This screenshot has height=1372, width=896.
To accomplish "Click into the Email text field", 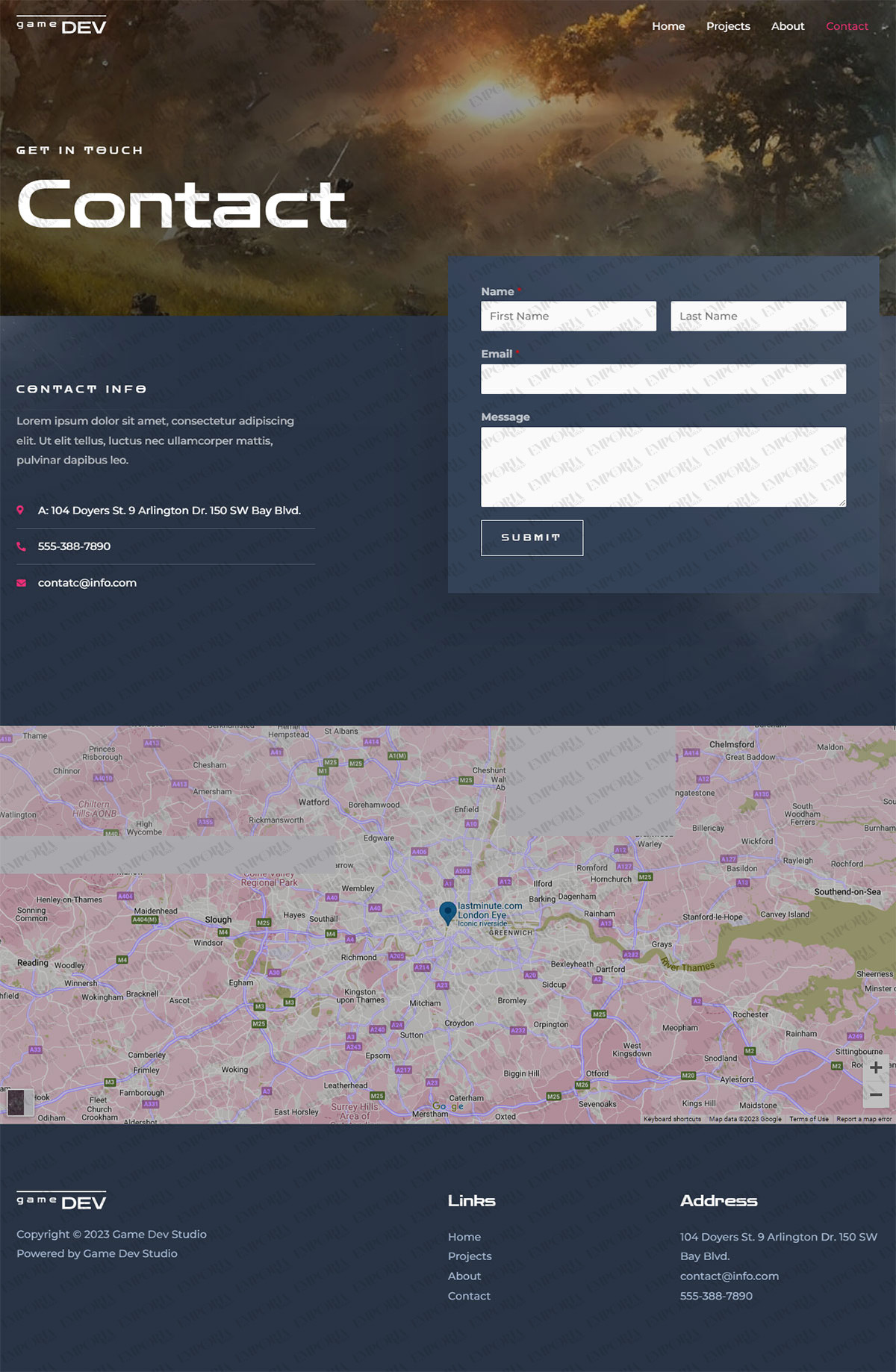I will point(663,379).
